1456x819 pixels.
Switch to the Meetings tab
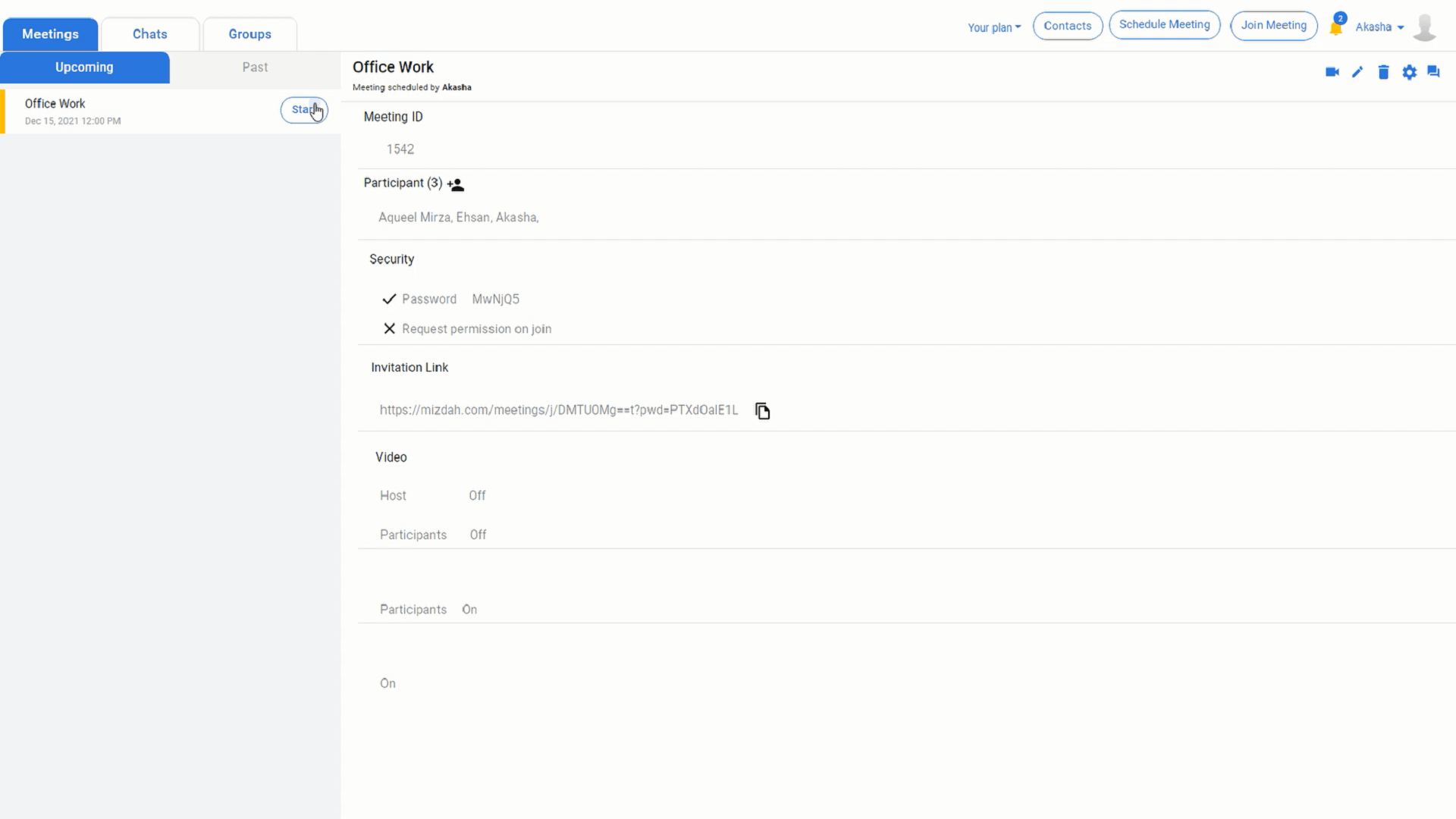[50, 34]
